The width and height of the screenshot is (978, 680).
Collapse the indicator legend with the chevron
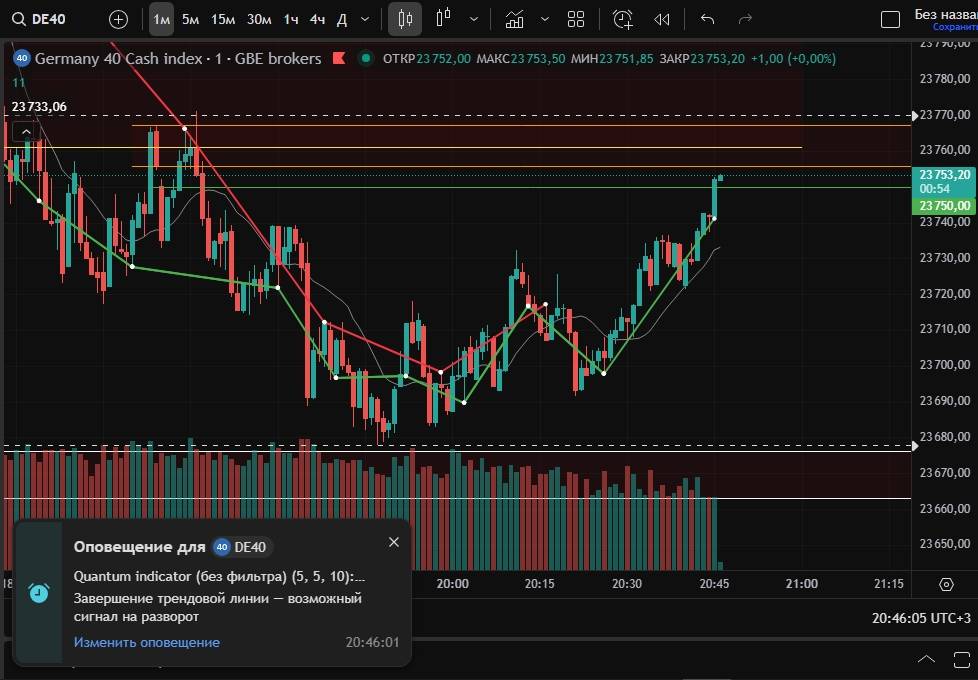(x=26, y=131)
